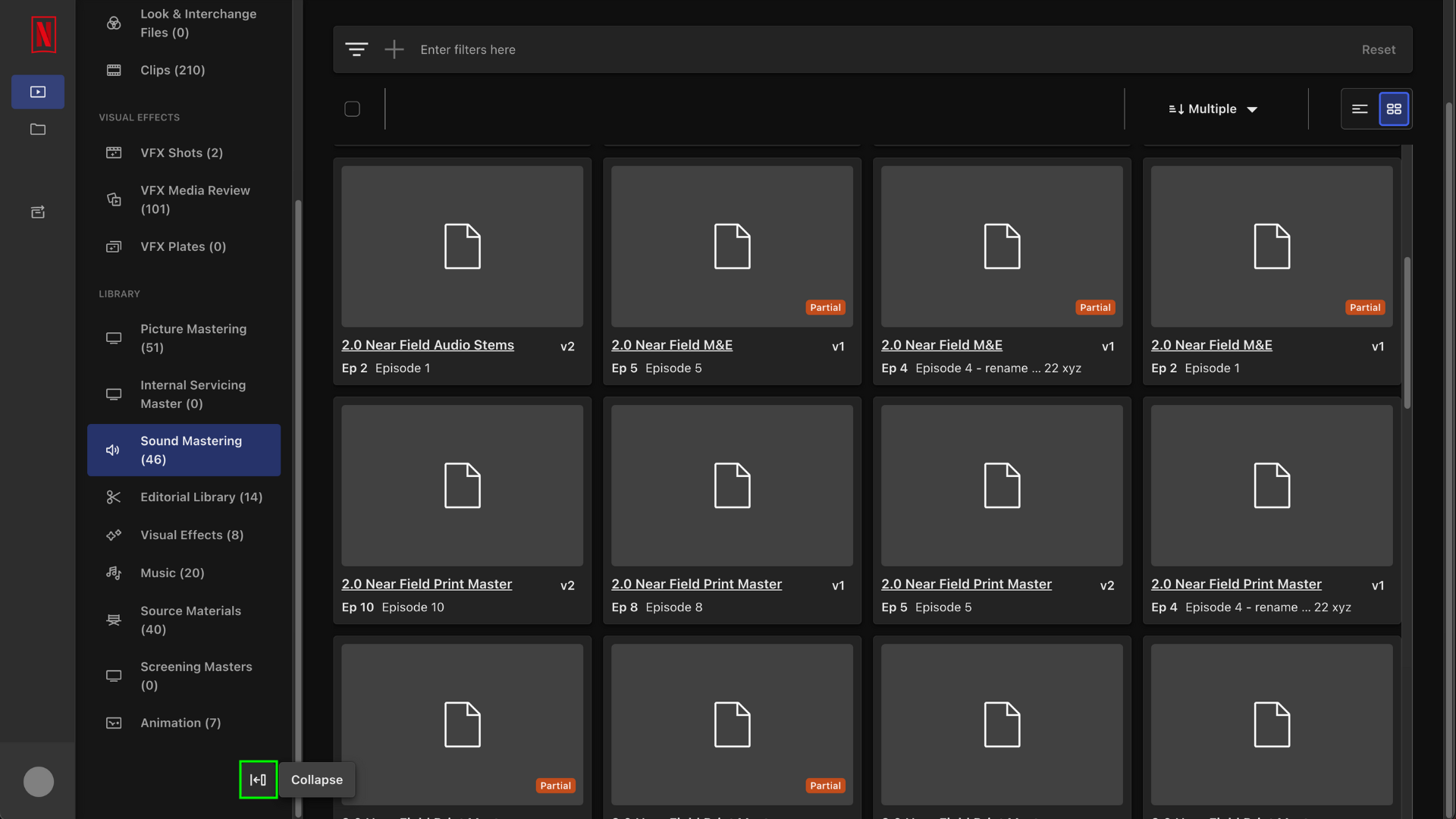Open 2.0 Near Field Audio Stems link
1456x819 pixels.
[x=428, y=345]
